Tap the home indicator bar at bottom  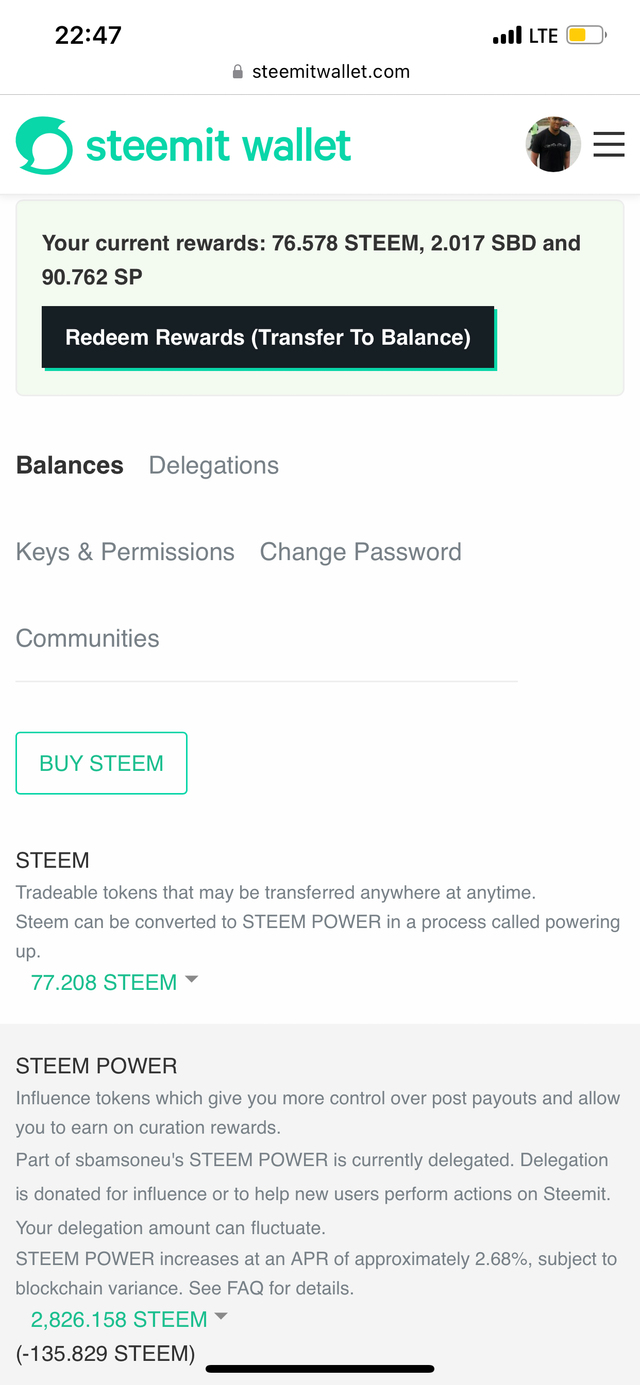point(320,1369)
